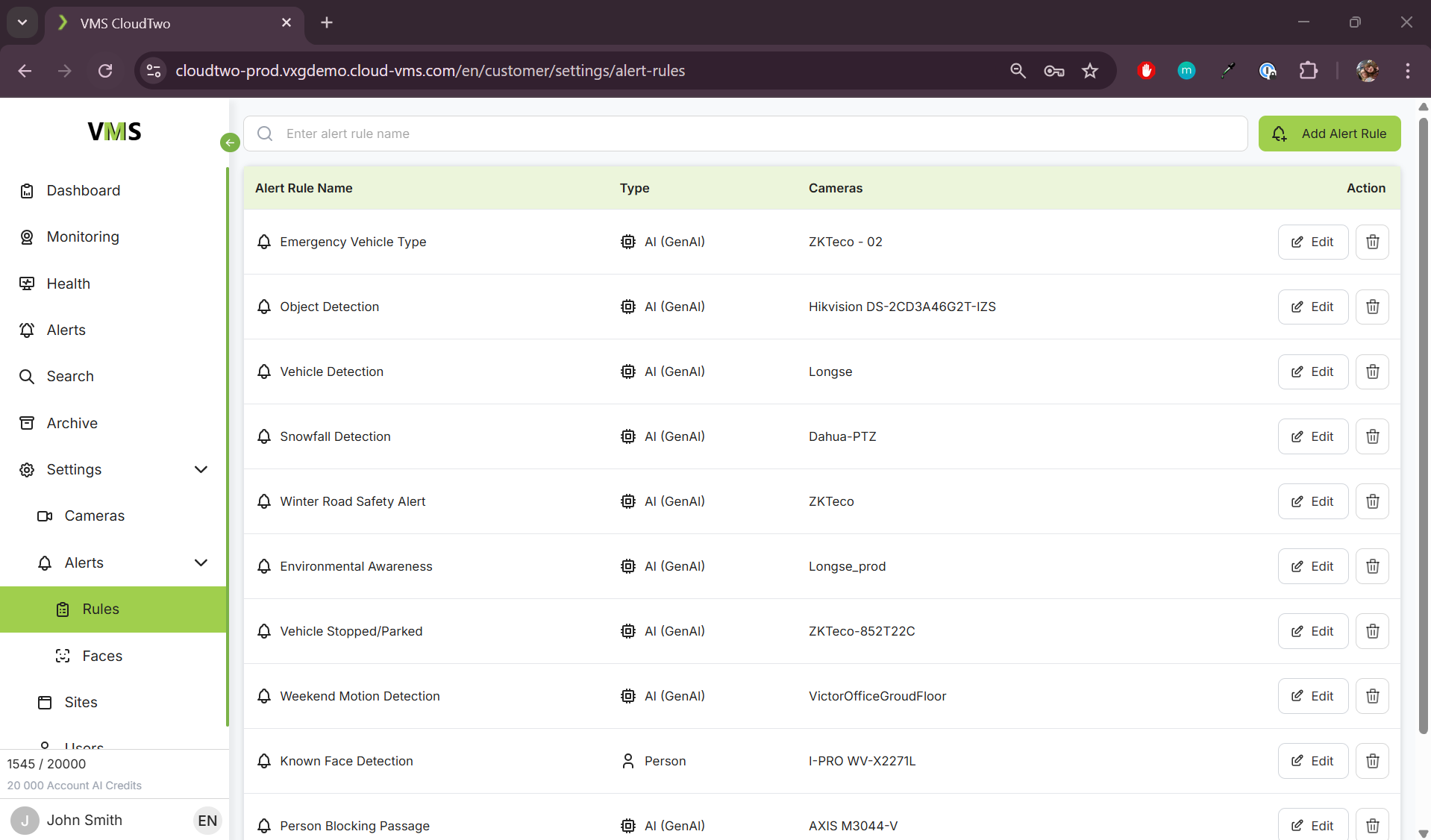Viewport: 1431px width, 840px height.
Task: Click the password key icon
Action: (x=1053, y=71)
